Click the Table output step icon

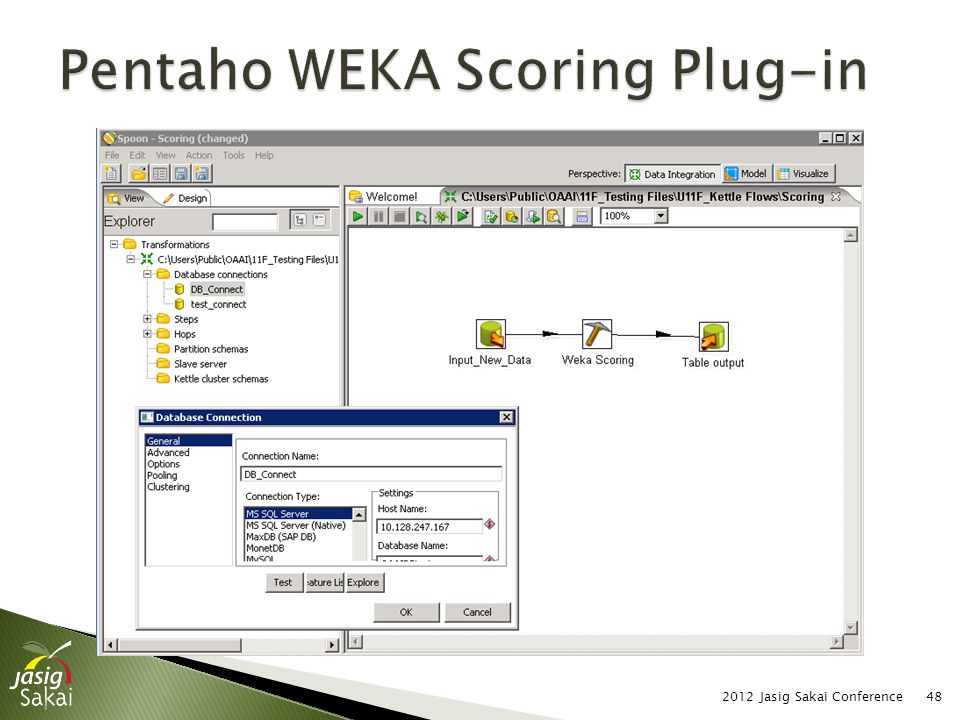714,337
